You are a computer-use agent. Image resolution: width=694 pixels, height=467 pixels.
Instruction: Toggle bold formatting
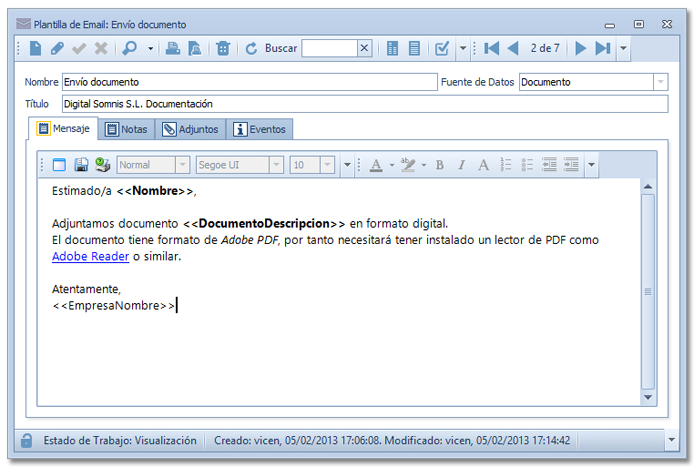click(x=440, y=165)
